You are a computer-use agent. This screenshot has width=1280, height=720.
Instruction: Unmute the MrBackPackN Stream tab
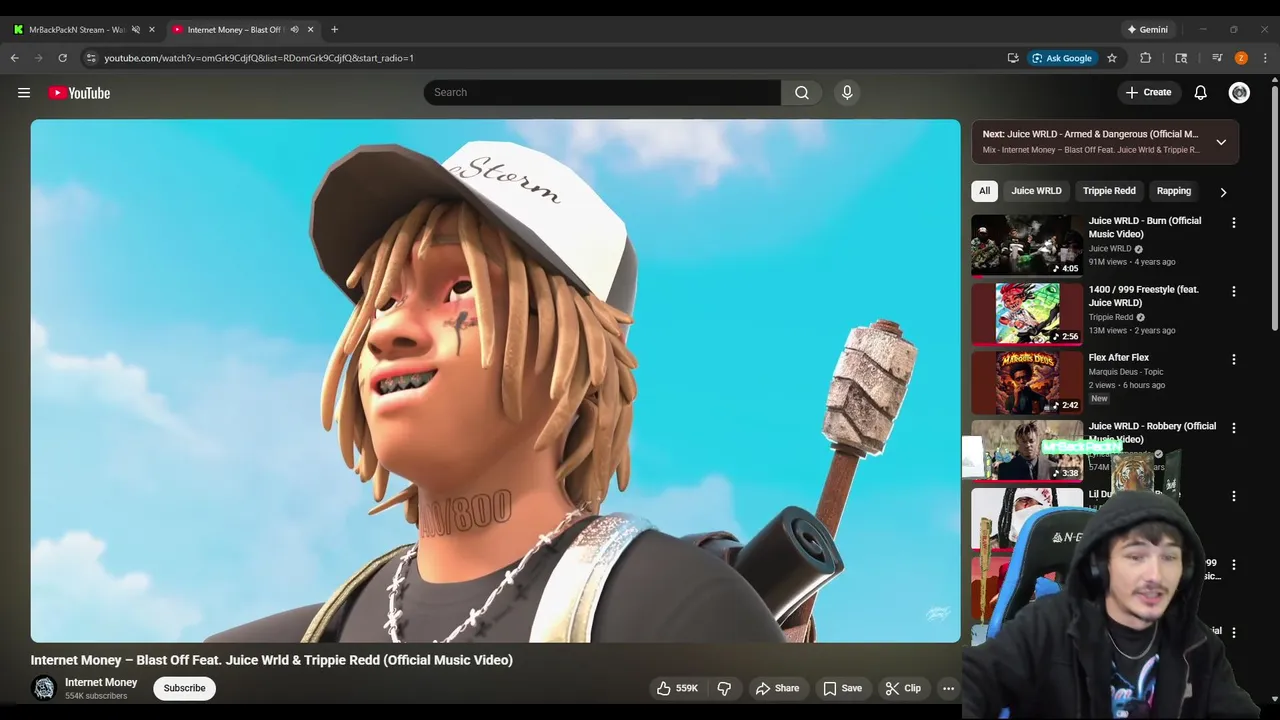pyautogui.click(x=136, y=30)
